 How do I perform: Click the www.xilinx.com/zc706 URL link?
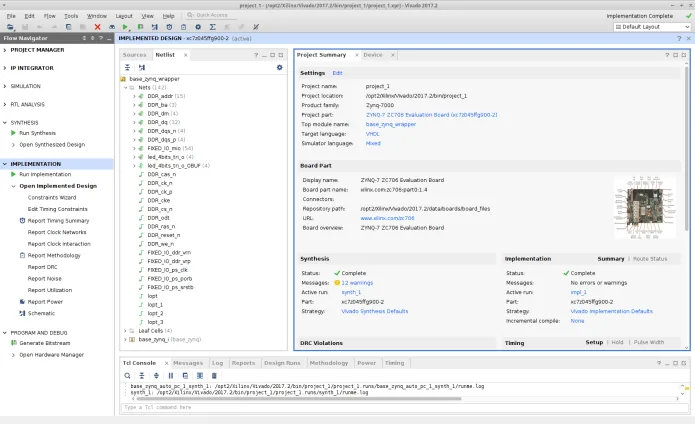tap(387, 218)
